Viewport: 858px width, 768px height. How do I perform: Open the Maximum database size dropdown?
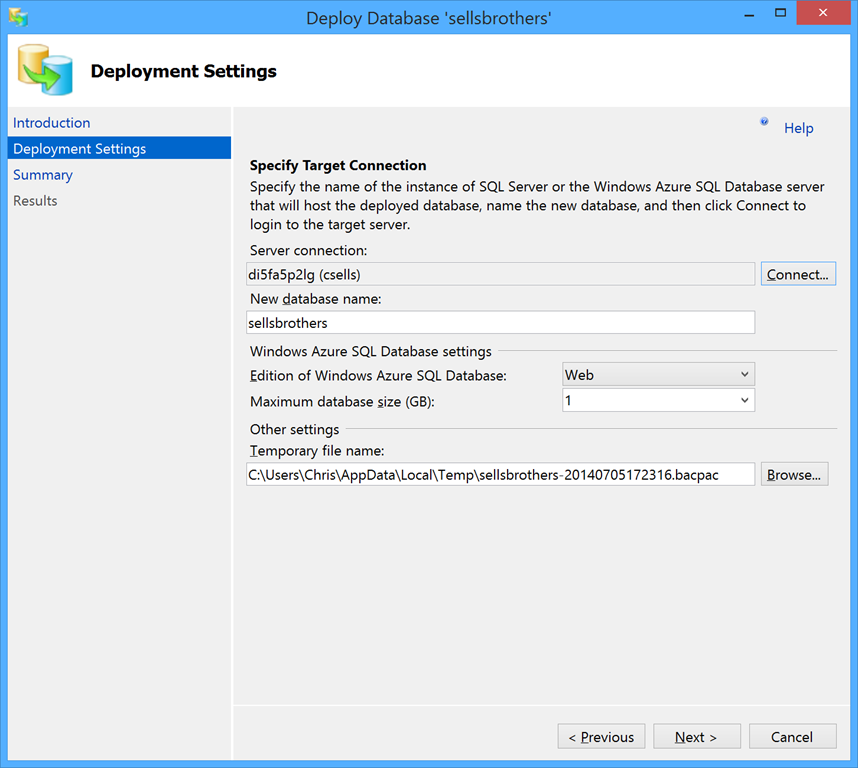coord(658,400)
